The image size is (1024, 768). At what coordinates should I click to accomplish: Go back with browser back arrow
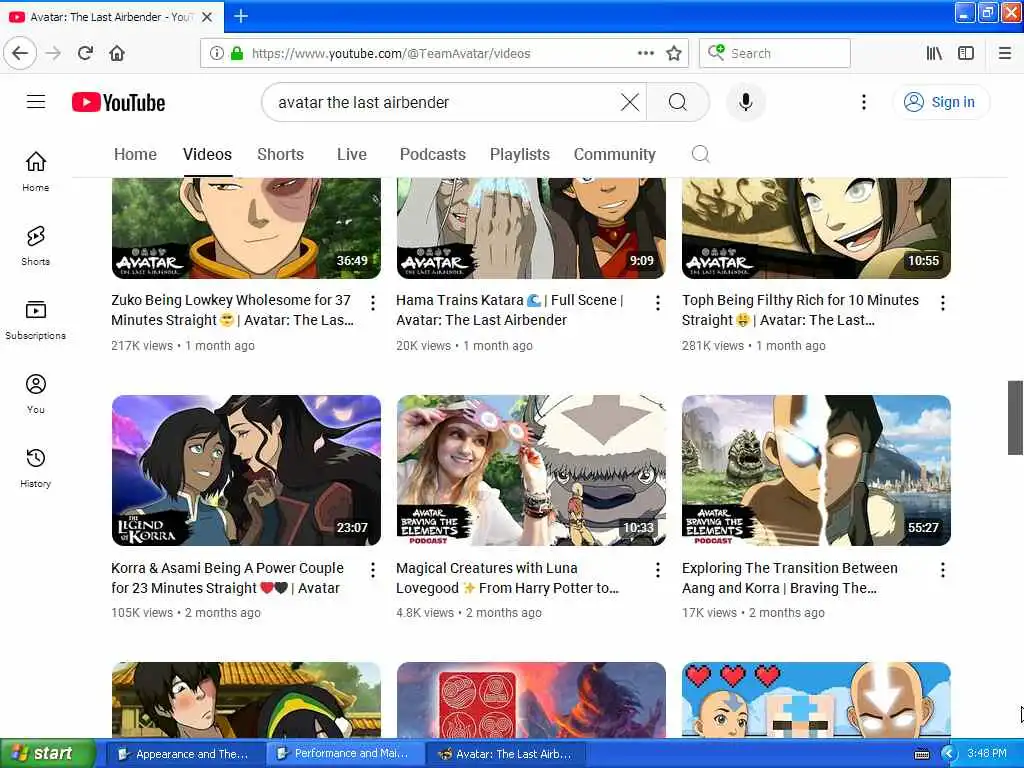[20, 53]
